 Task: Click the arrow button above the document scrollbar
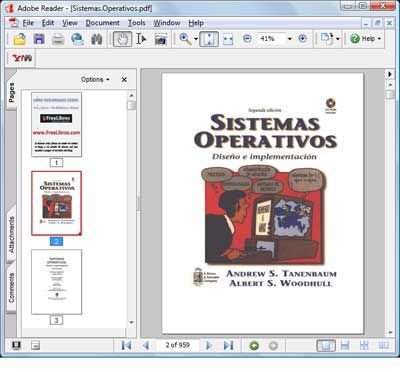pos(390,74)
